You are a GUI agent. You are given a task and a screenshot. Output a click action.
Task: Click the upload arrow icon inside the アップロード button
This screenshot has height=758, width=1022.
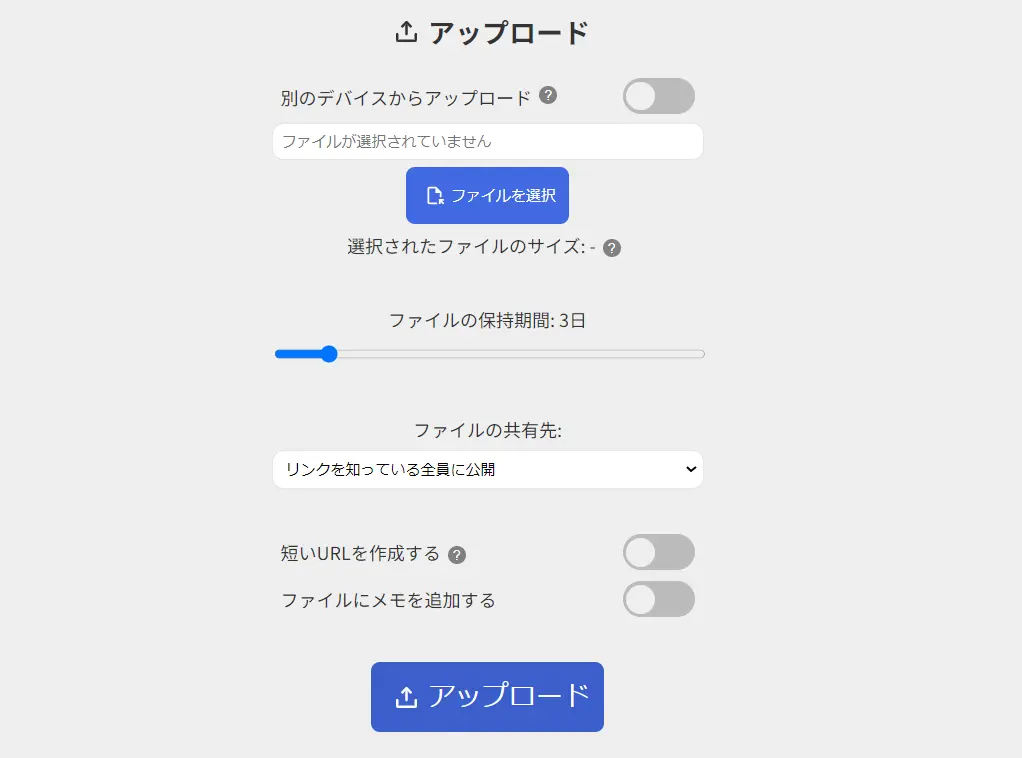click(407, 696)
